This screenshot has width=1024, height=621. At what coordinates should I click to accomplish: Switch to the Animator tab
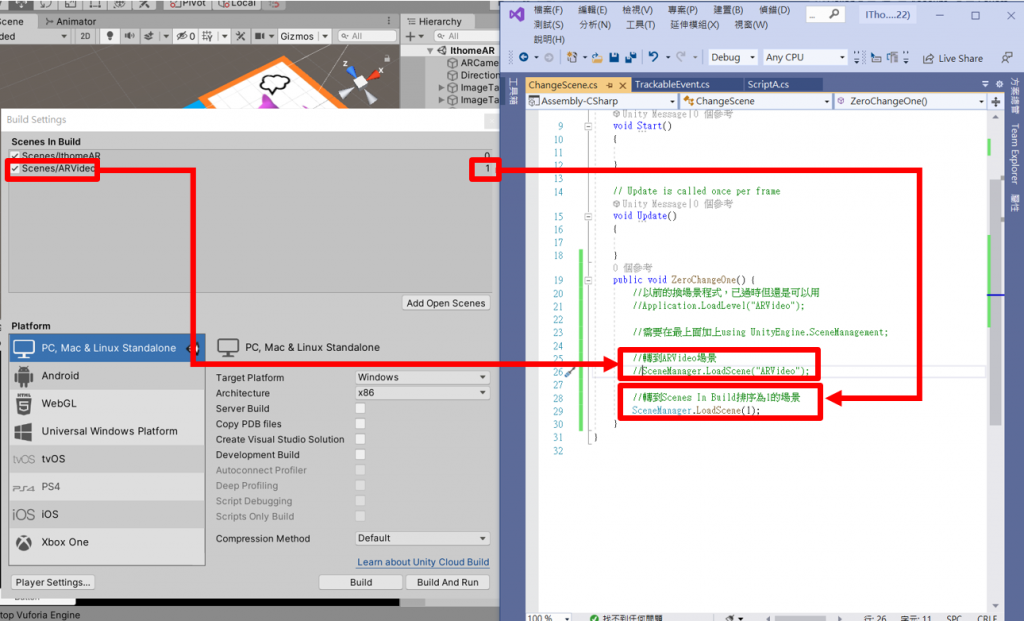tap(71, 21)
